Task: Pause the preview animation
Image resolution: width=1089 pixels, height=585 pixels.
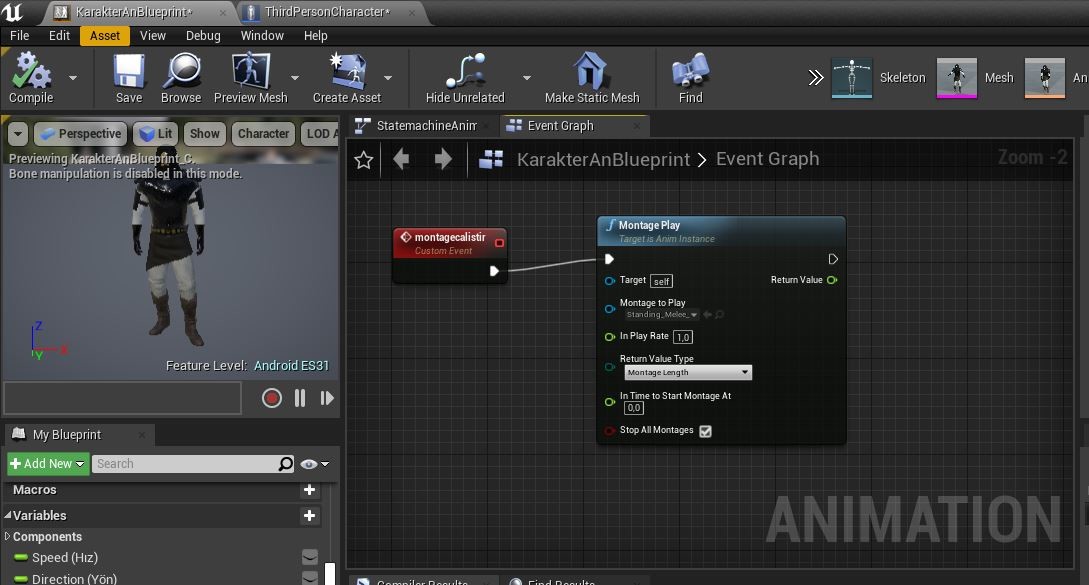Action: coord(300,398)
